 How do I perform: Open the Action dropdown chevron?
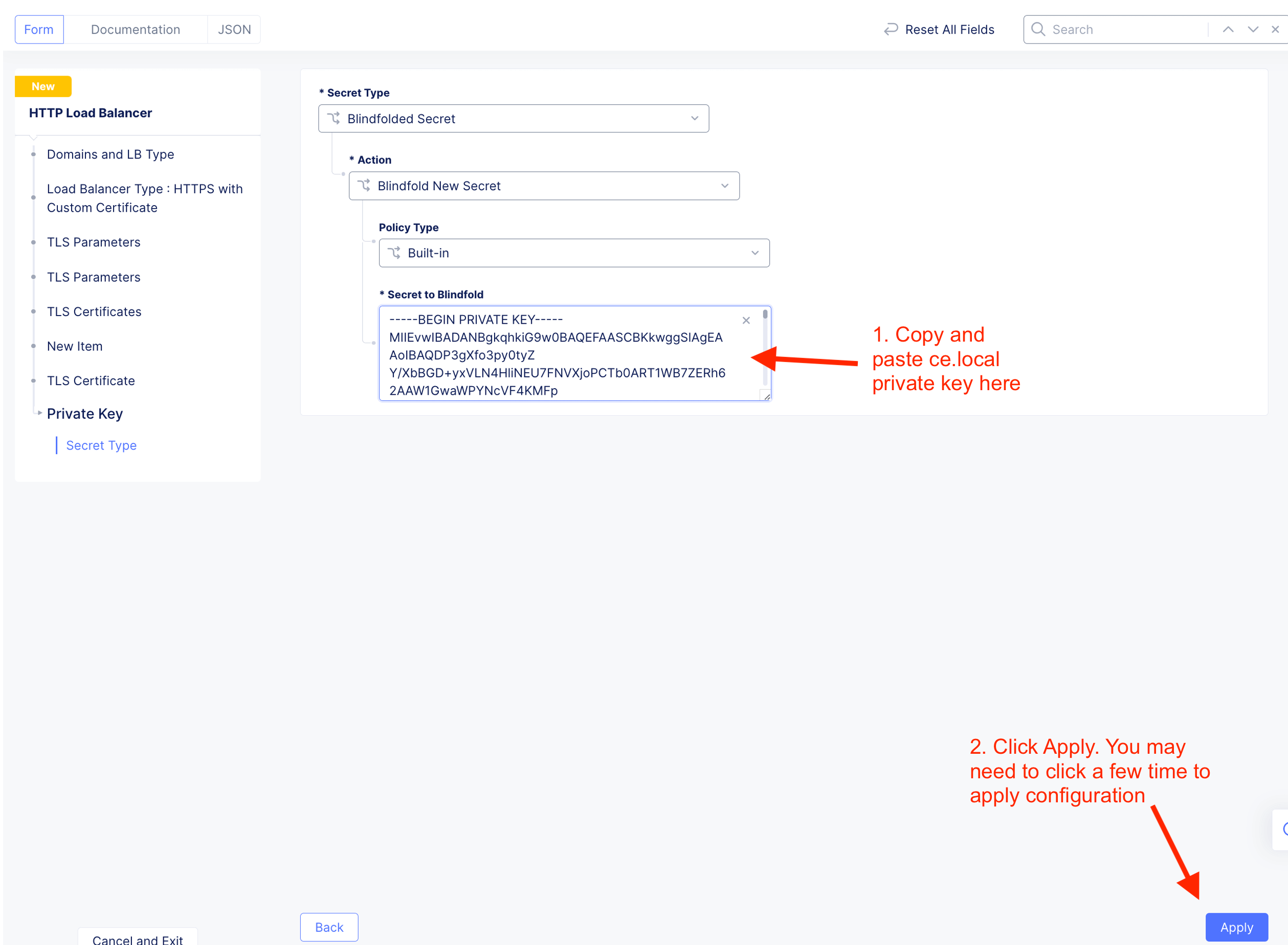[724, 186]
